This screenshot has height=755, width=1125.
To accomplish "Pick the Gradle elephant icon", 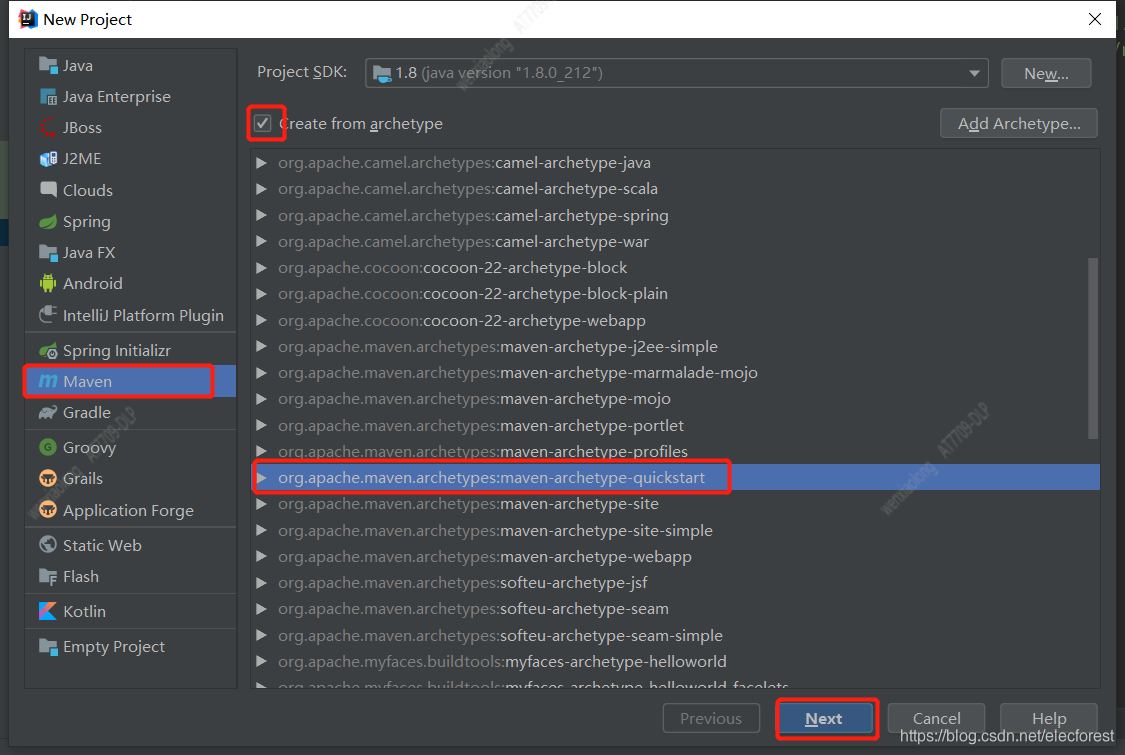I will [x=48, y=413].
